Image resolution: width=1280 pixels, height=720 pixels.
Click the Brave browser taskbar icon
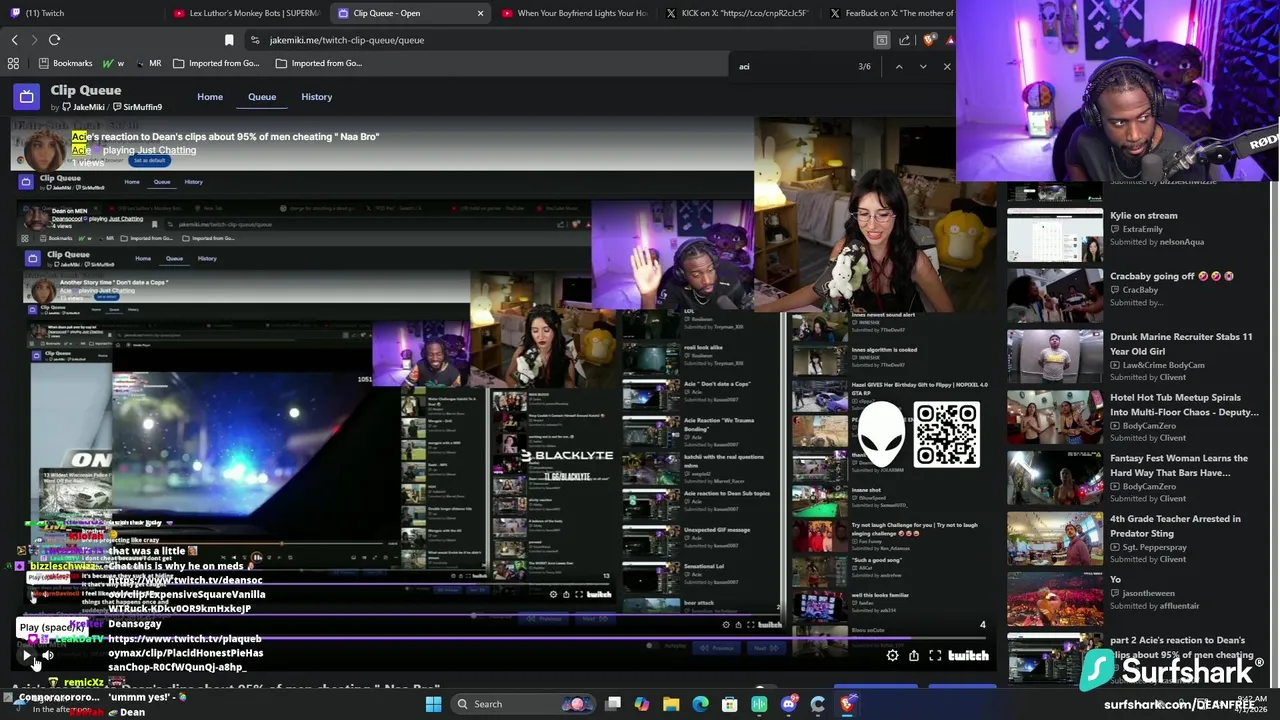(x=847, y=704)
